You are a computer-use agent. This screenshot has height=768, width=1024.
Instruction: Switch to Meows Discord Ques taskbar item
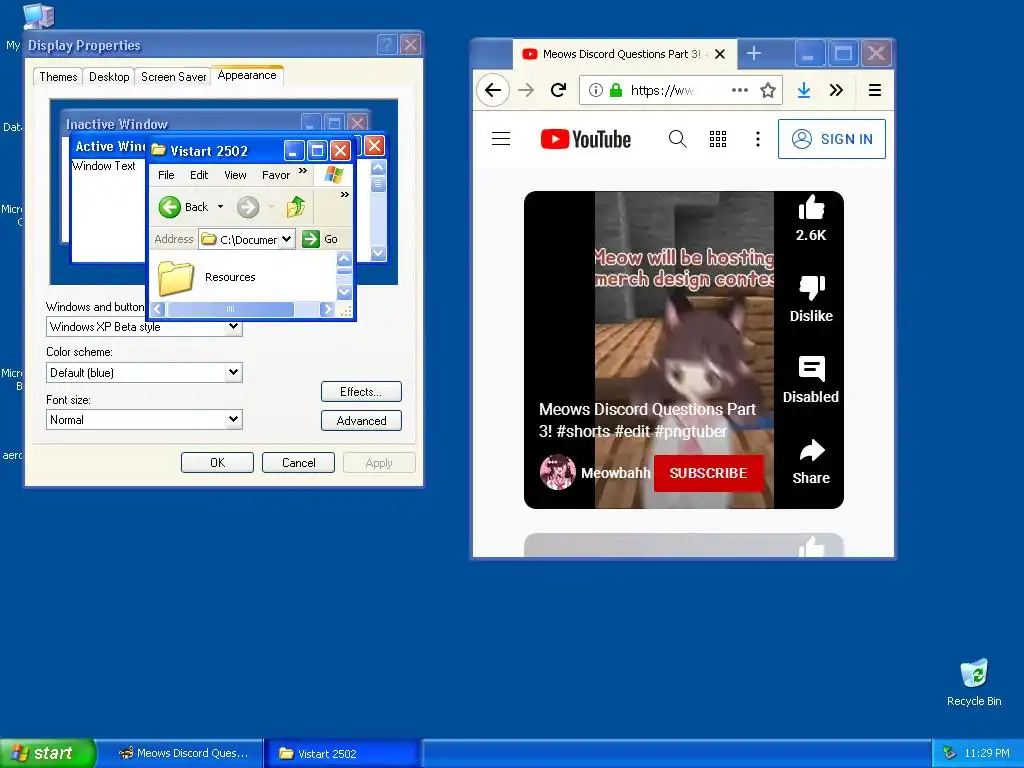tap(185, 753)
